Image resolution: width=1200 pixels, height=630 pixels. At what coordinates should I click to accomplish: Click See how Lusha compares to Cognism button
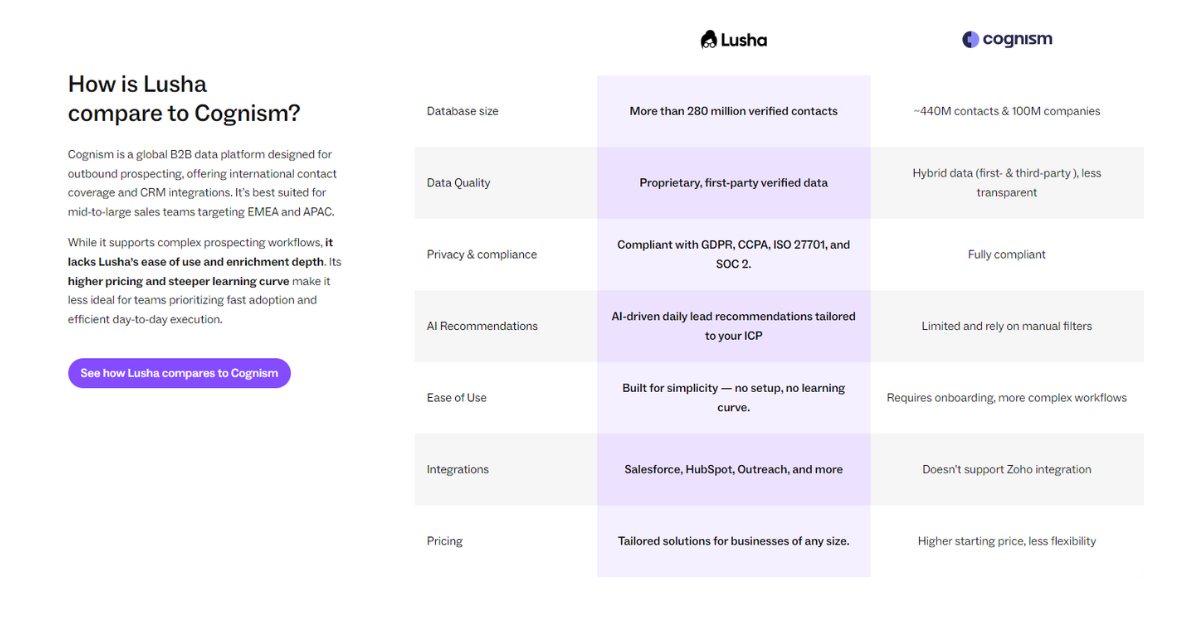179,373
